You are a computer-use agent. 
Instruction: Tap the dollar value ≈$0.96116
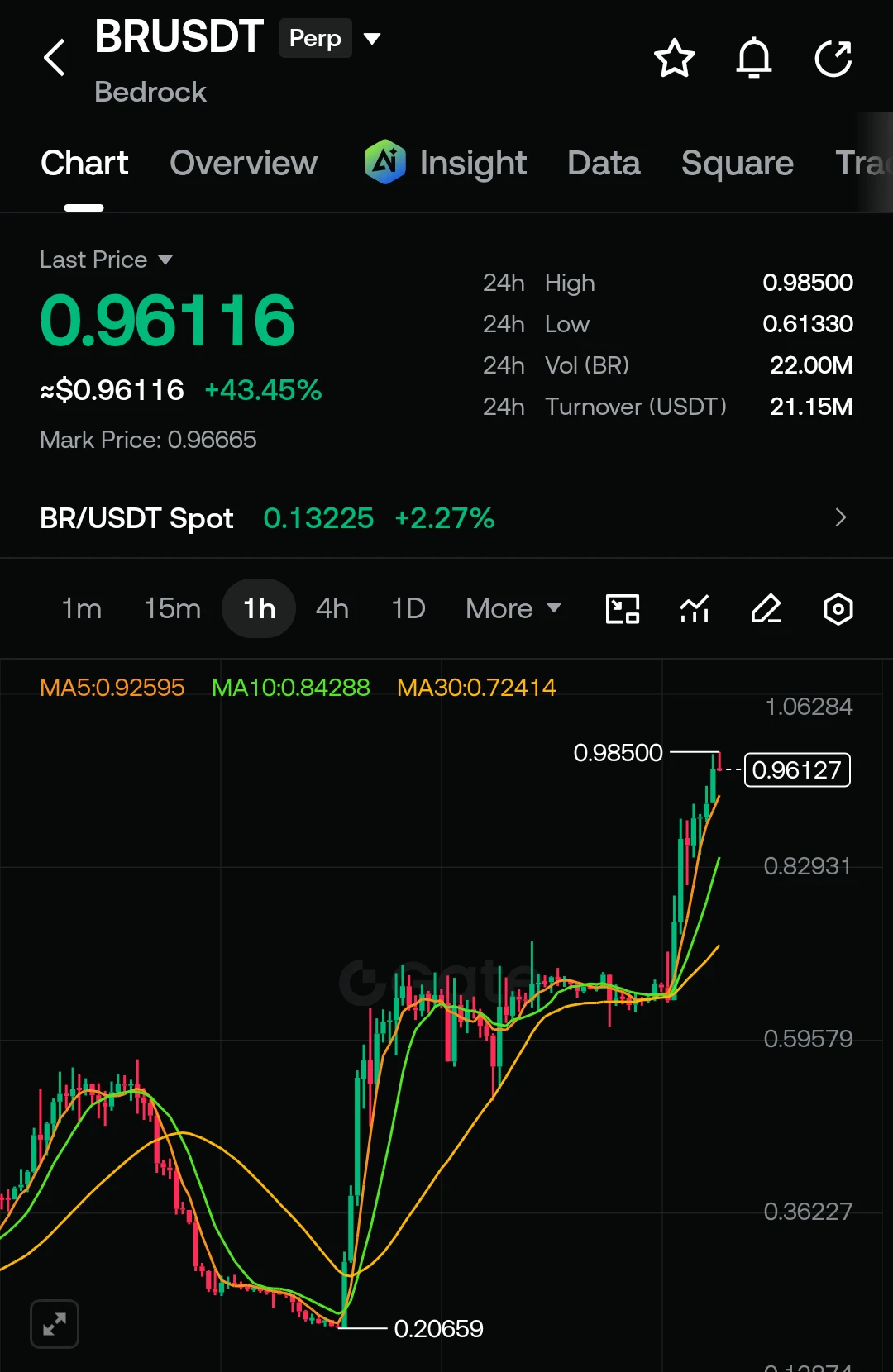pyautogui.click(x=112, y=390)
